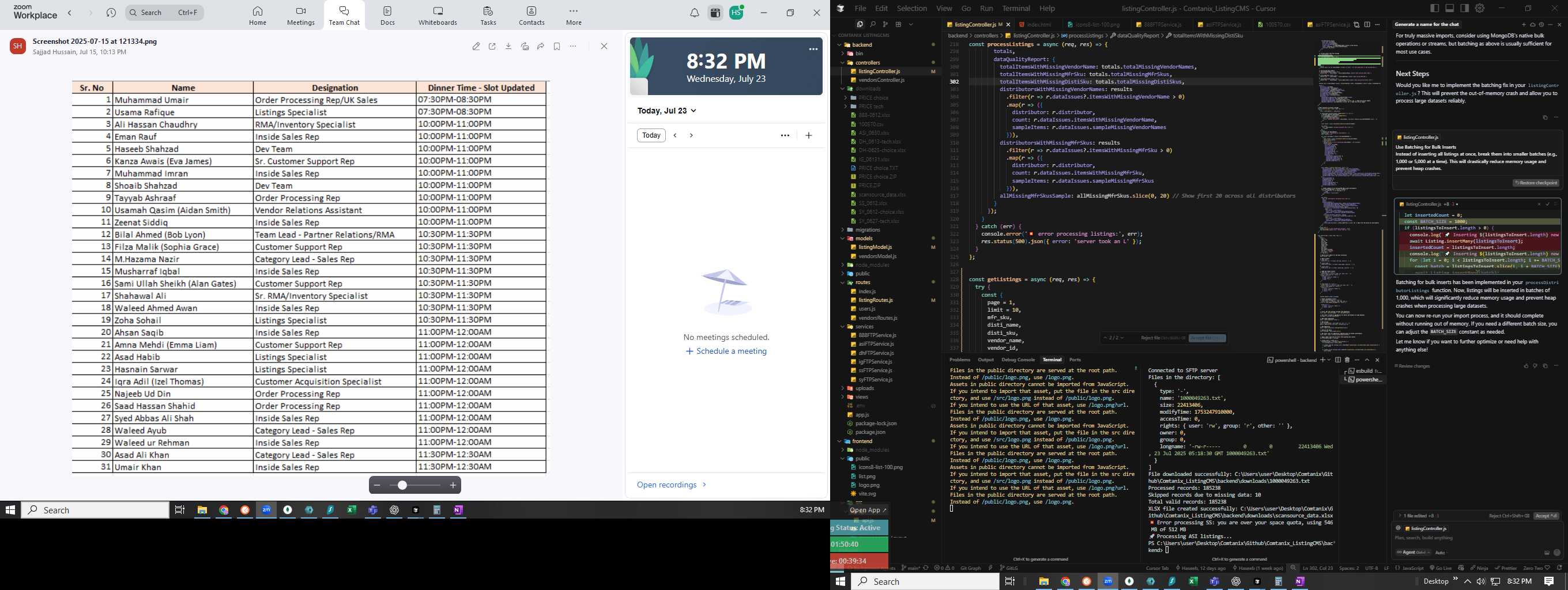Open the Docs tab in Zoom

click(x=388, y=16)
